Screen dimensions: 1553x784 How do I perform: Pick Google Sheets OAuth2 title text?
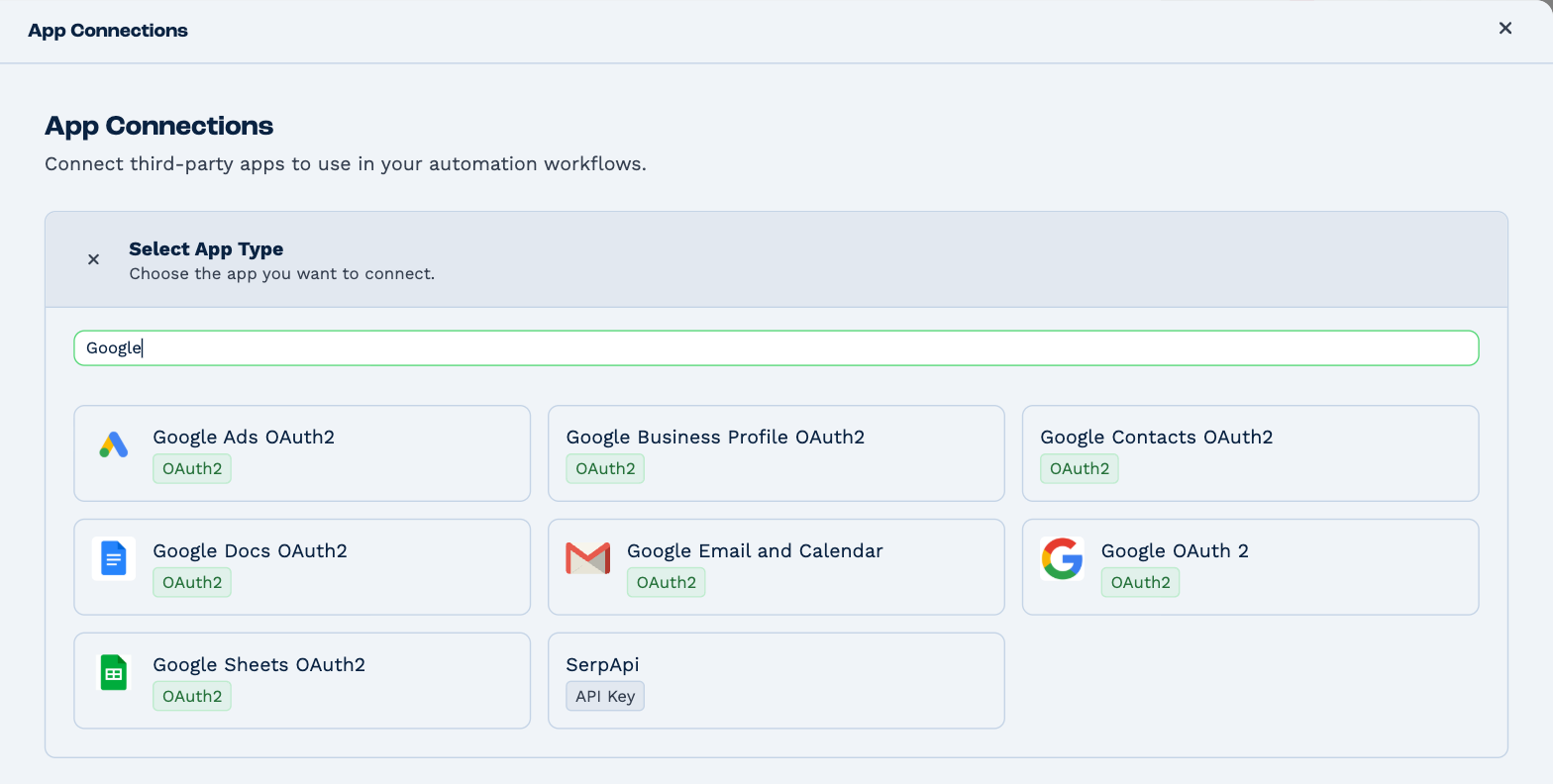[259, 664]
